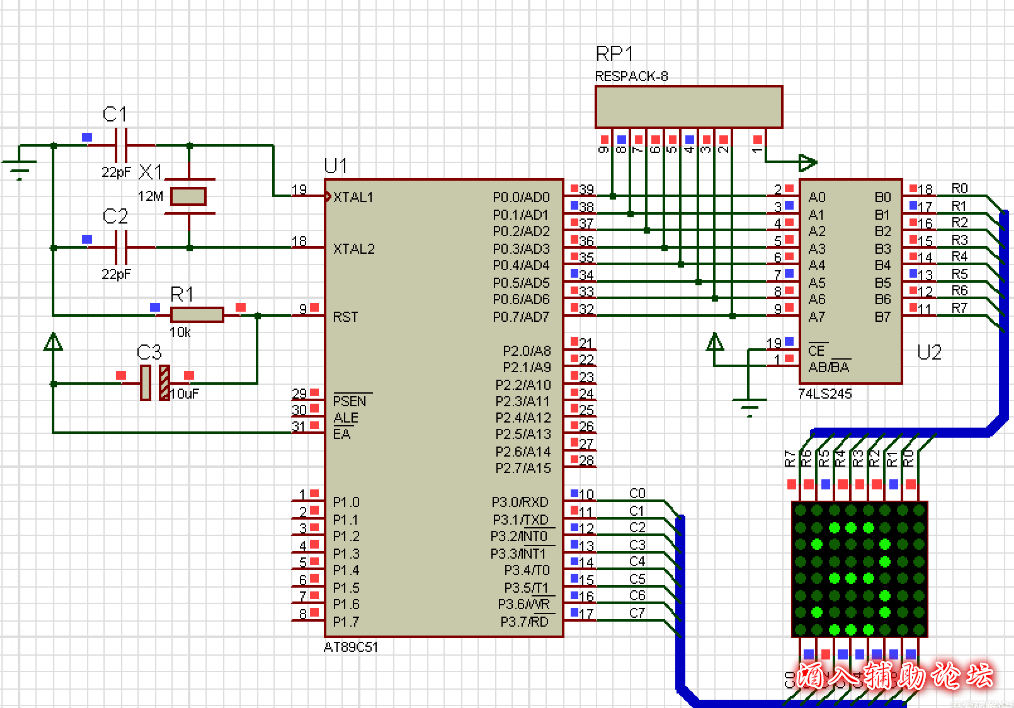Select the 74LS245 part name label
This screenshot has height=708, width=1014.
pos(825,394)
